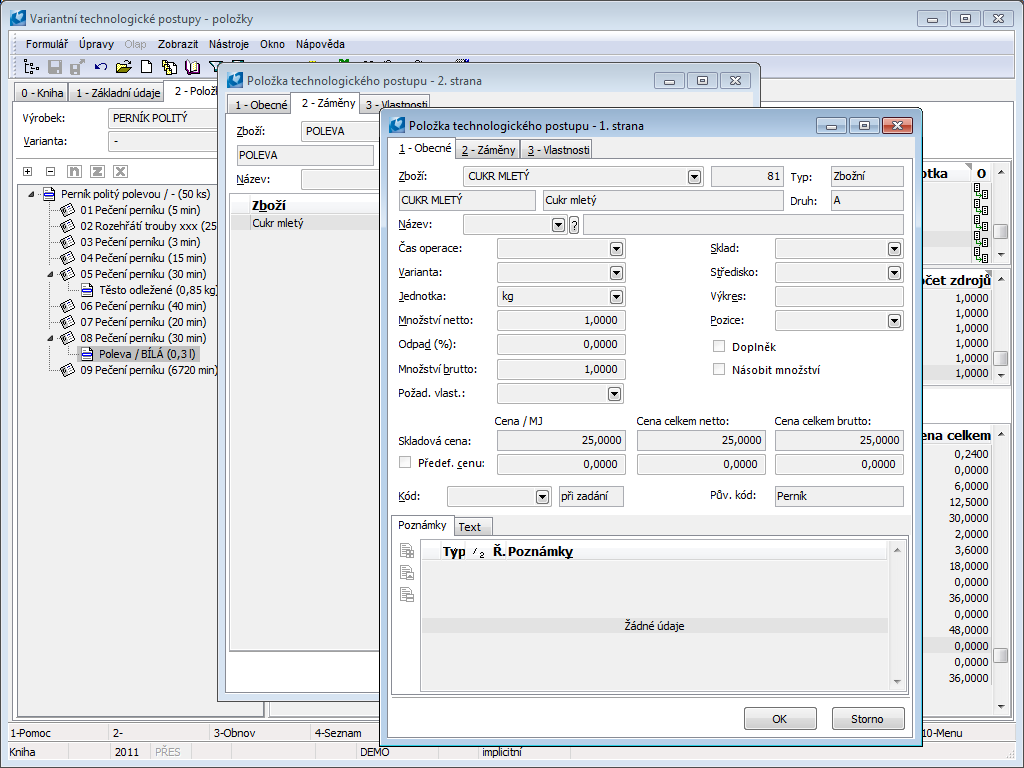Viewport: 1024px width, 768px height.
Task: Click the undo arrow toolbar icon
Action: pos(101,67)
